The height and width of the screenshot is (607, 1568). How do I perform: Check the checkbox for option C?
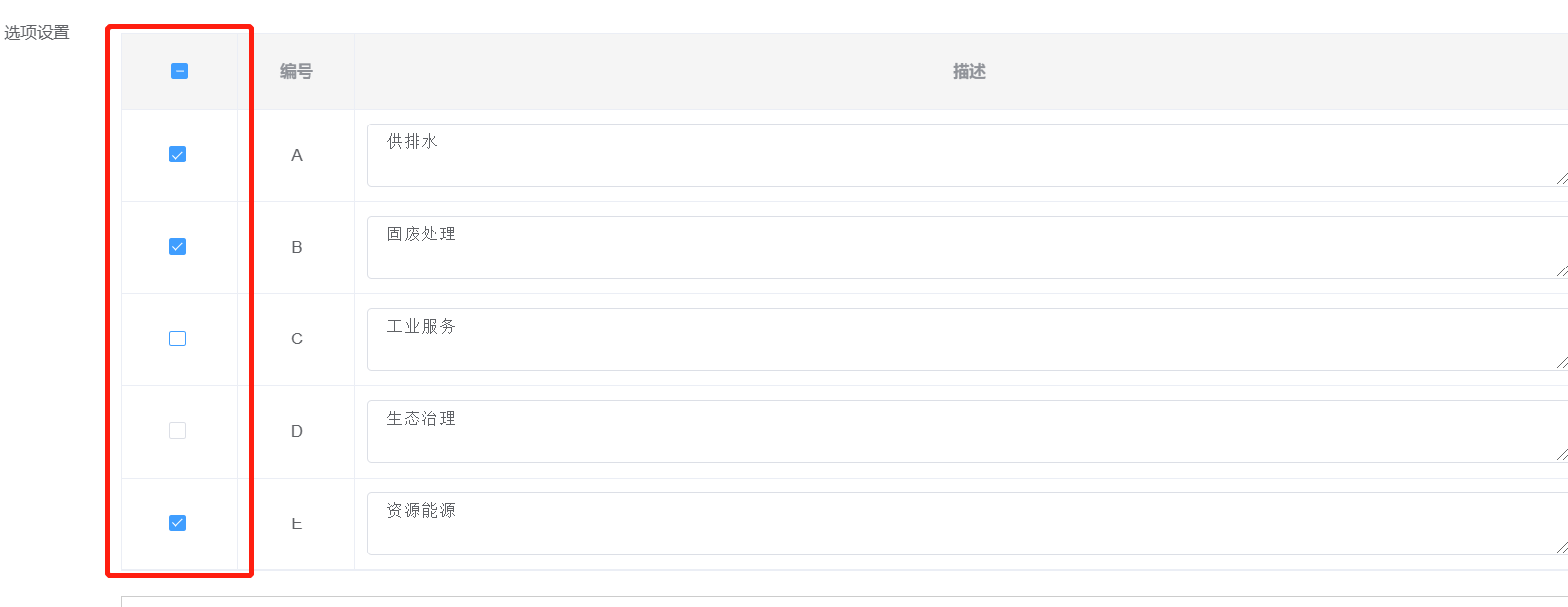[x=177, y=339]
